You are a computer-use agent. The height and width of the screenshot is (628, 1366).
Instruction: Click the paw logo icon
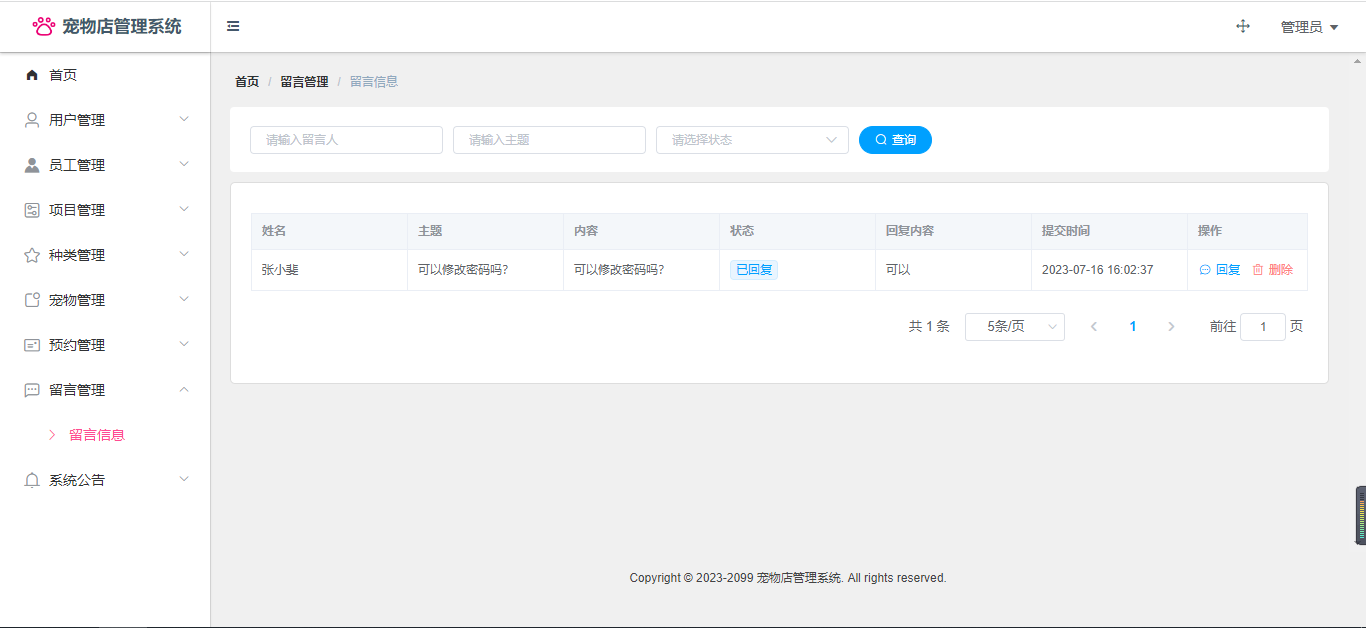(x=44, y=26)
